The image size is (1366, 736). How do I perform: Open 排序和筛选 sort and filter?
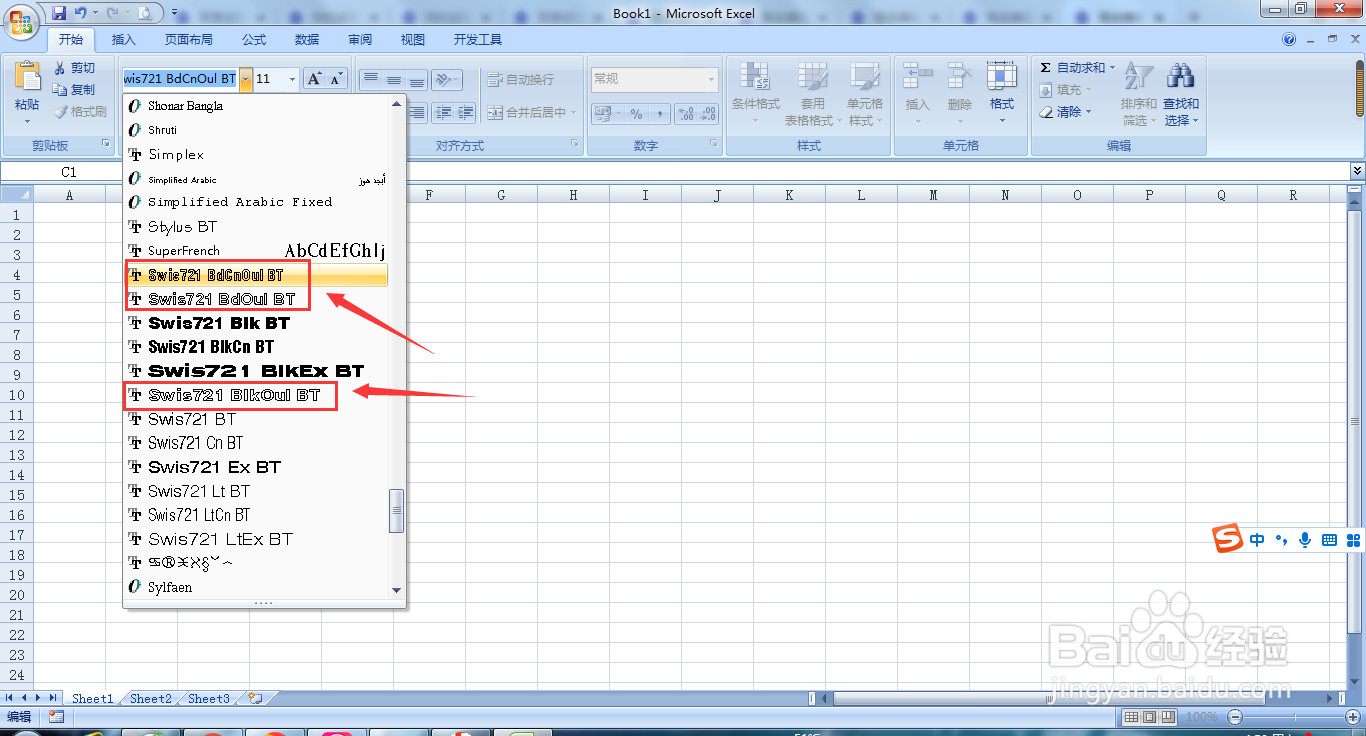pos(1138,95)
